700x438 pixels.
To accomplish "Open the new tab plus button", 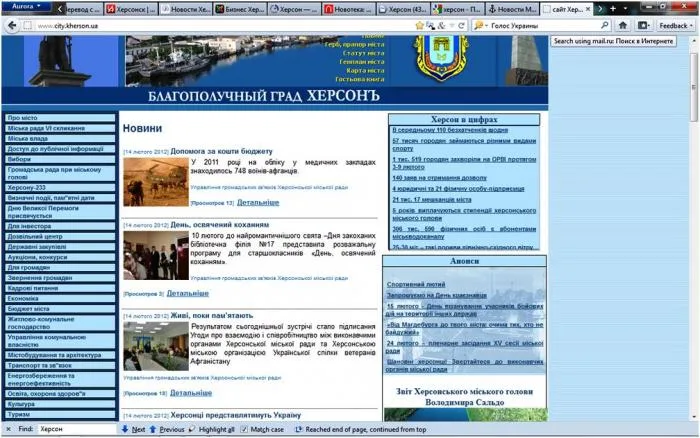I will (x=613, y=8).
